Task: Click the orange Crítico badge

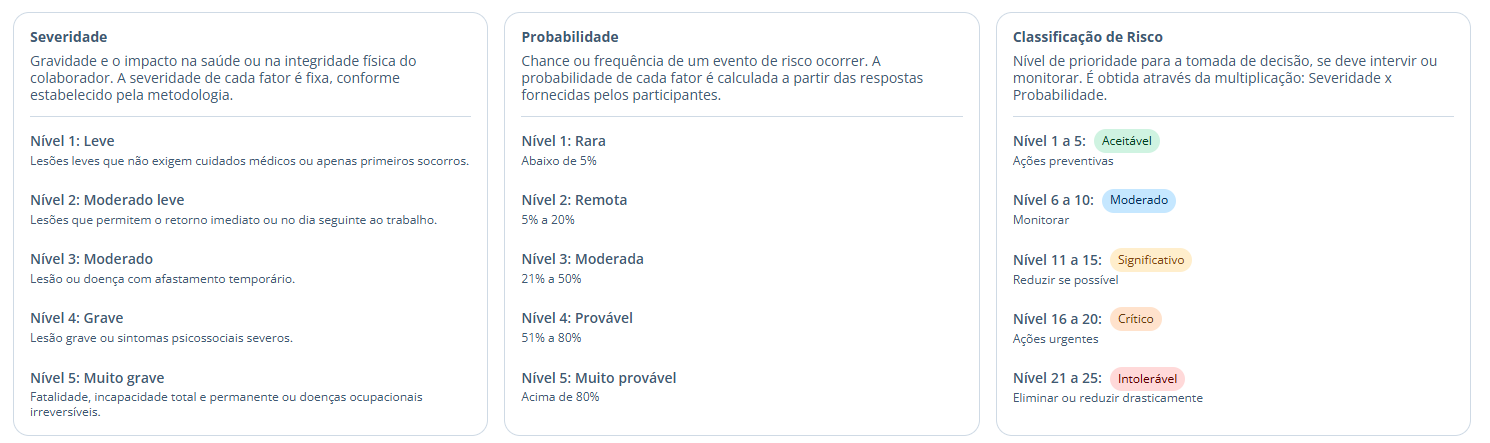Action: pos(1136,319)
